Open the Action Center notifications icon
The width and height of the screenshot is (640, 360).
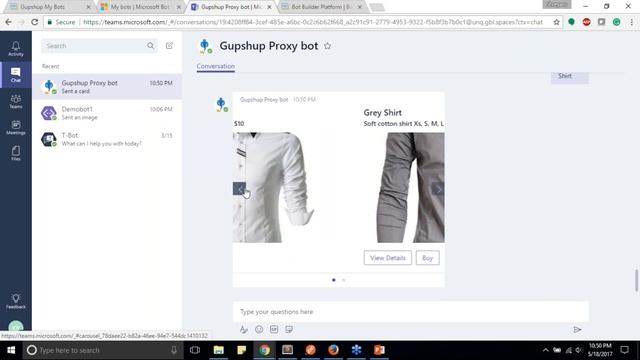pyautogui.click(x=624, y=350)
